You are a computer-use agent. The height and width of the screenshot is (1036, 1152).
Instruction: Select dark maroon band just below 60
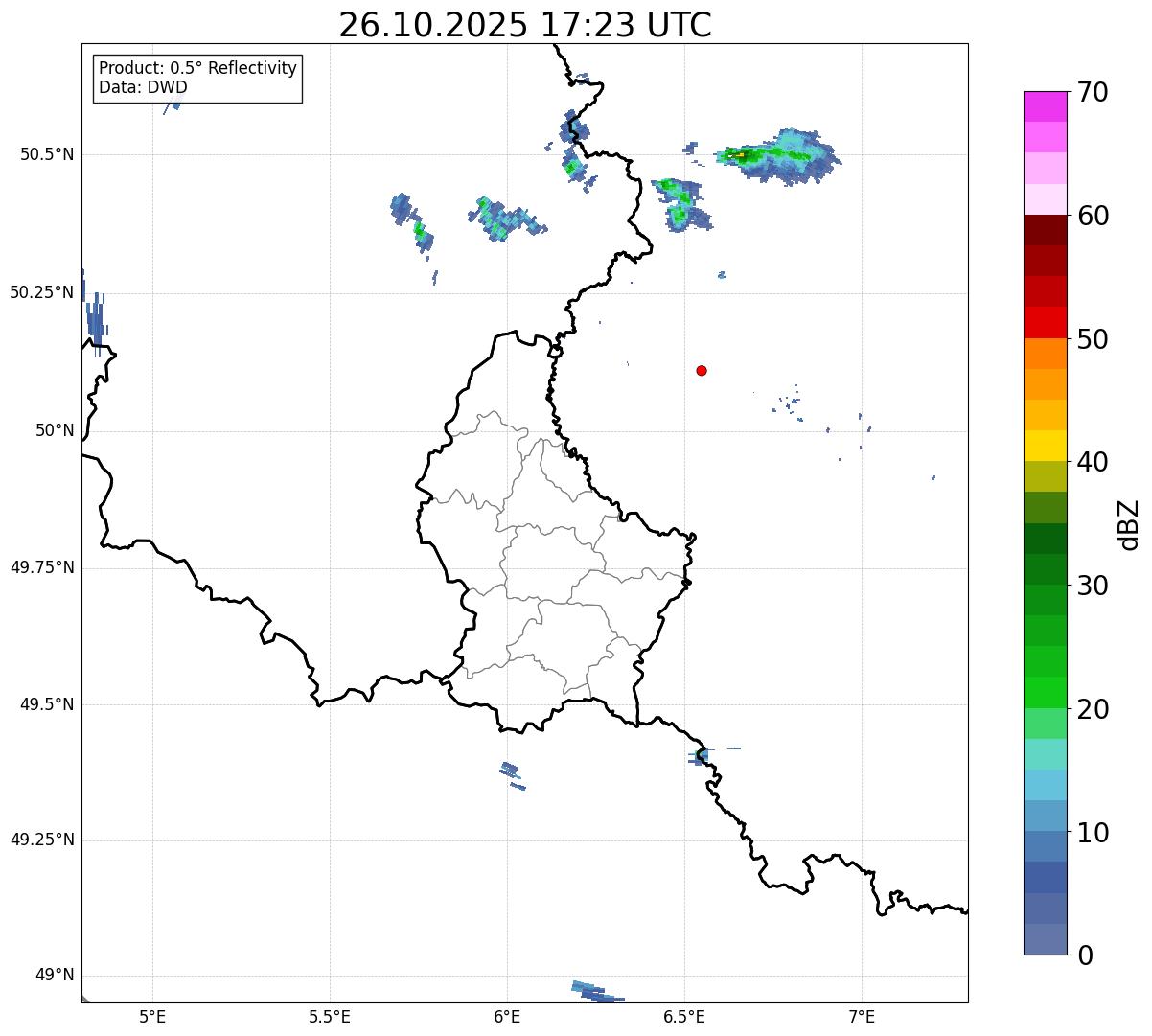coord(1050,230)
